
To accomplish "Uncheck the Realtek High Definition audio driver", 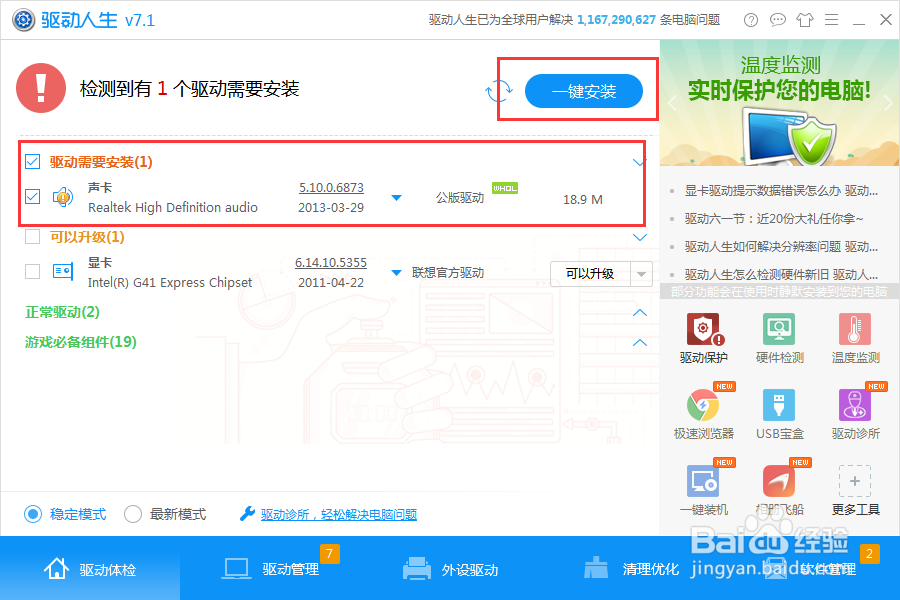I will (x=32, y=194).
